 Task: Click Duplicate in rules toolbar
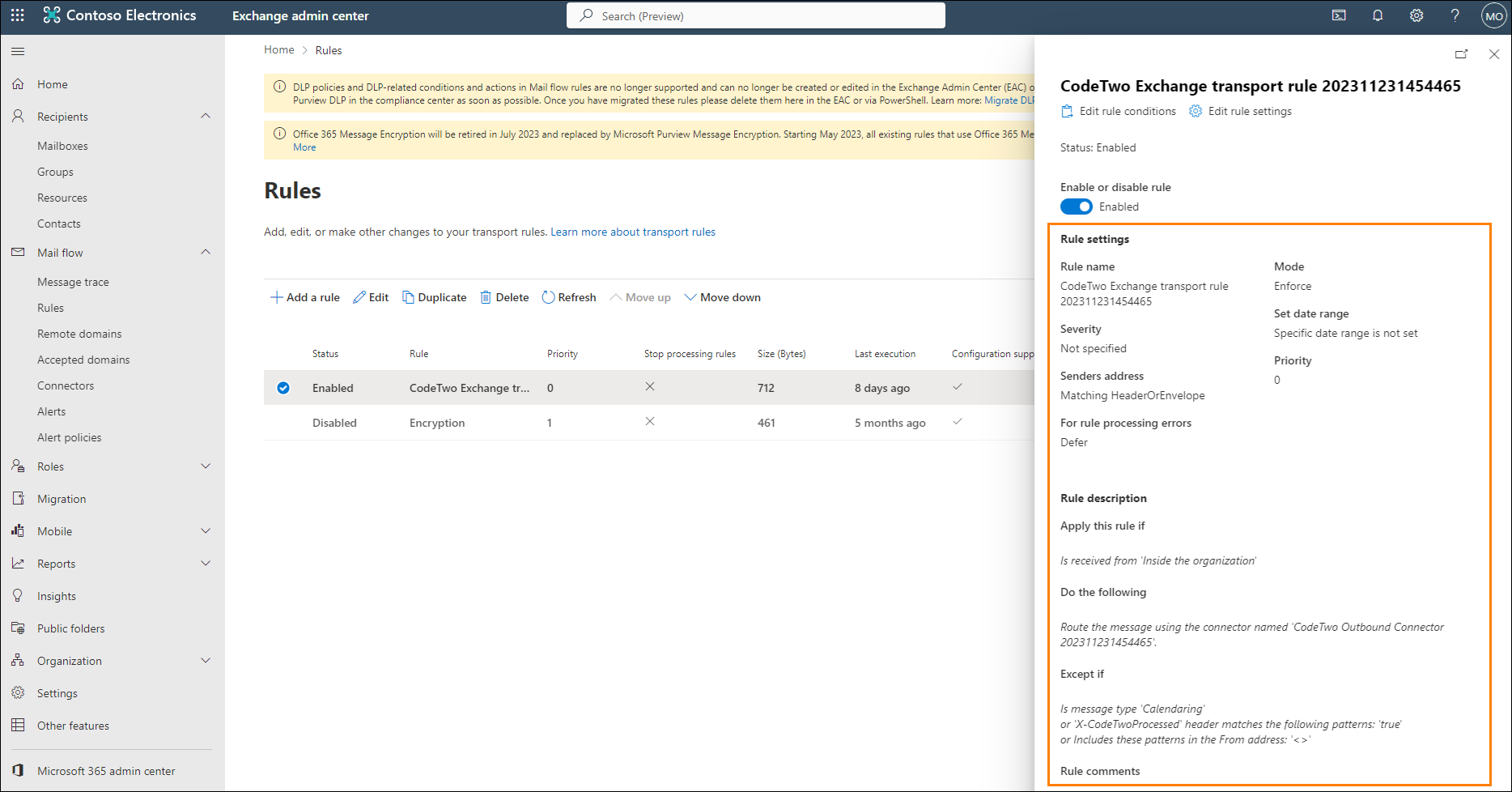[x=435, y=297]
